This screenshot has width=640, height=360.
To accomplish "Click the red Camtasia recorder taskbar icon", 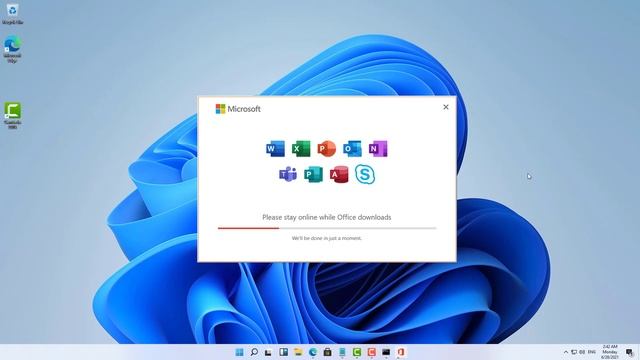I will coord(371,352).
